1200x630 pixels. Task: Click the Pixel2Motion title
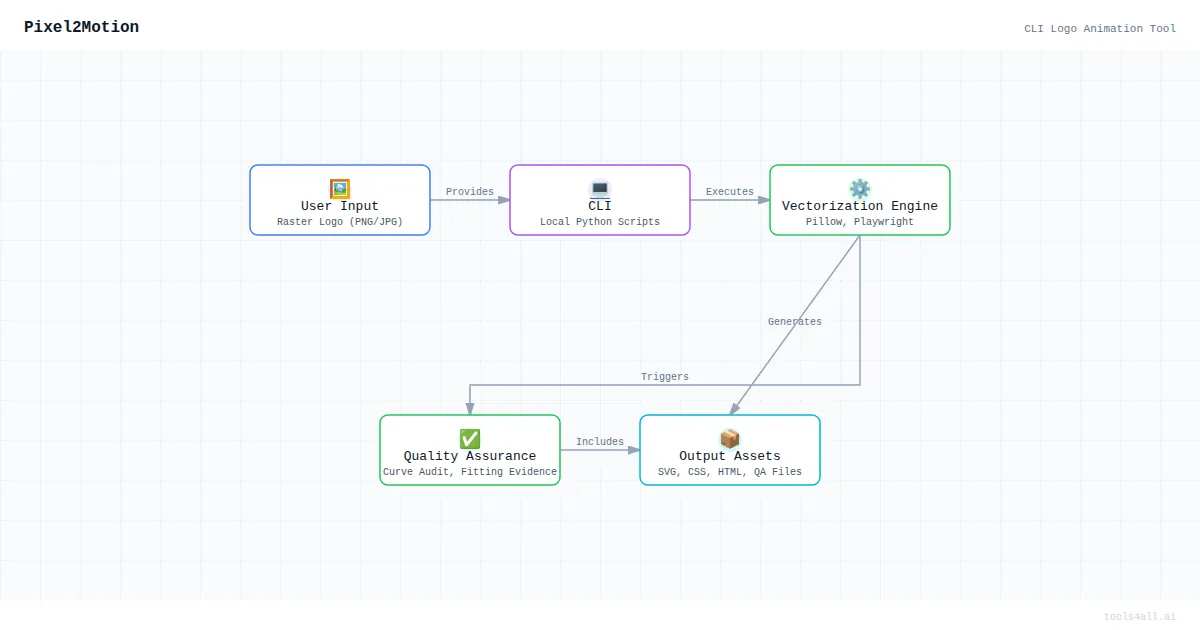(x=82, y=27)
